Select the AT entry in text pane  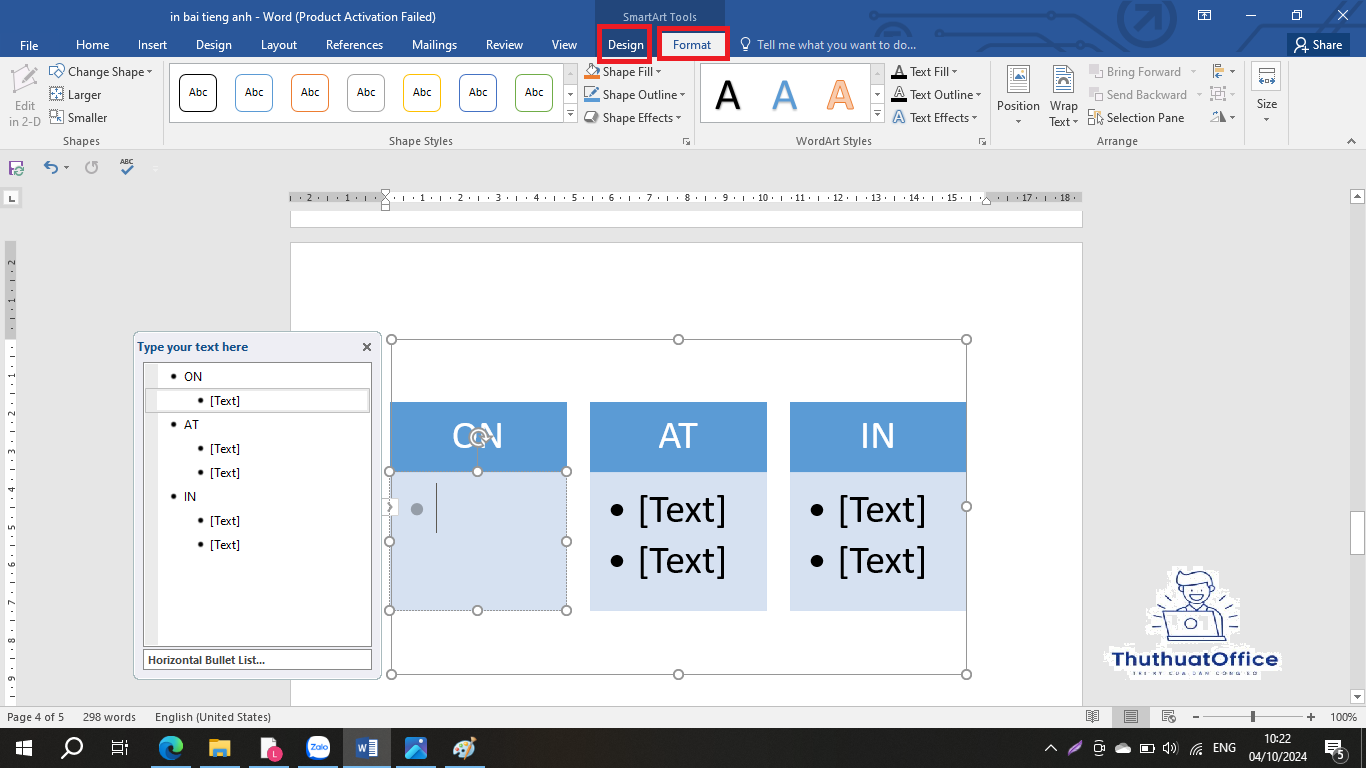pyautogui.click(x=191, y=425)
